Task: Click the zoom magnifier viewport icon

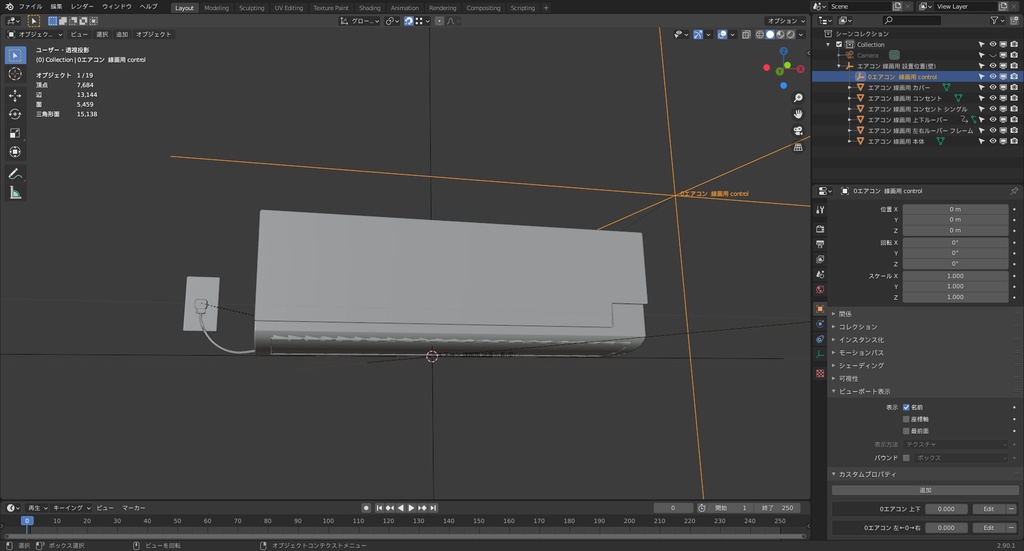Action: (798, 98)
